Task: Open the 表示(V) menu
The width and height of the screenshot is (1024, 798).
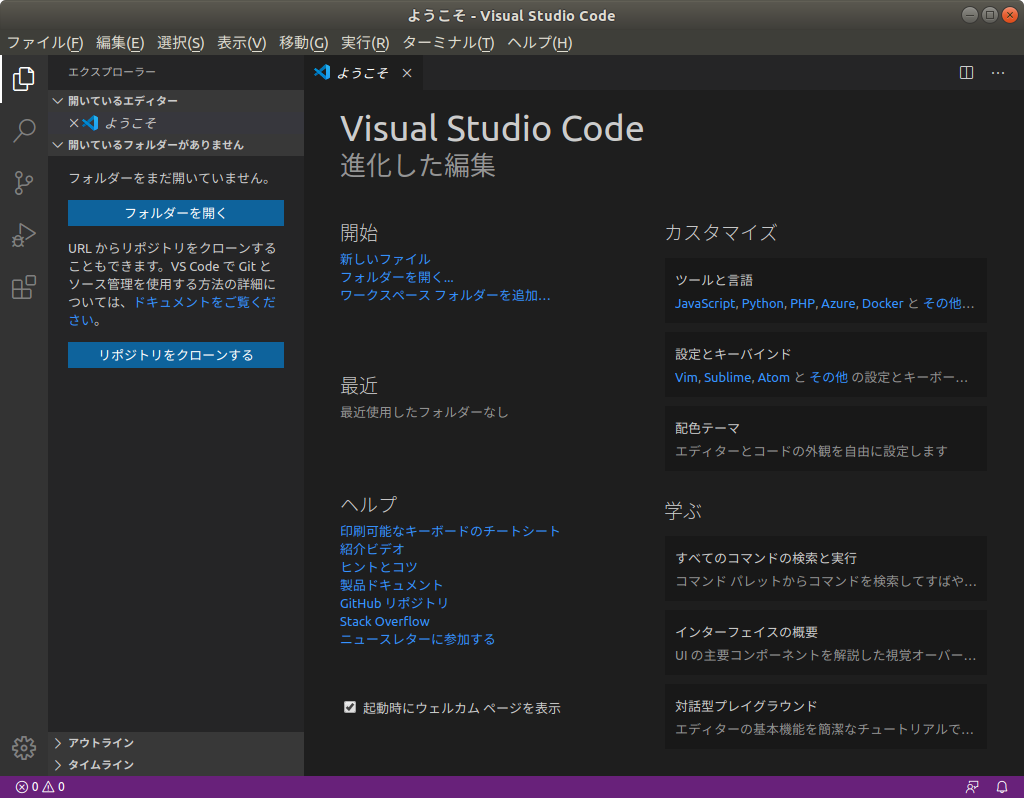Action: tap(242, 43)
